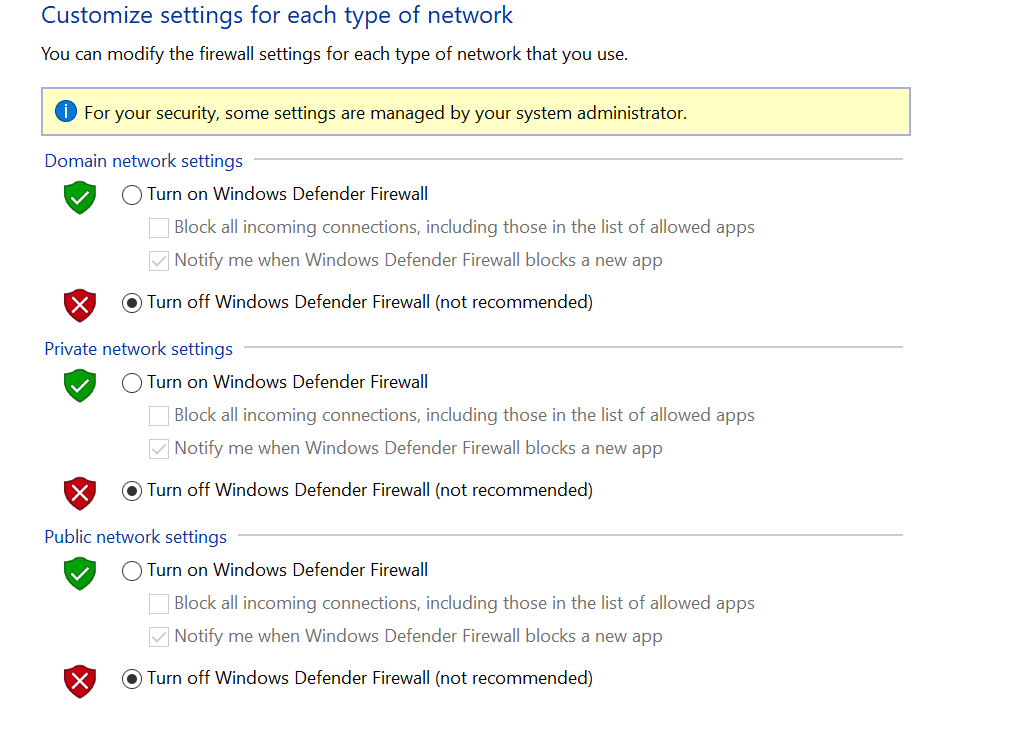Toggle Notify me checkbox under Domain network
Image resolution: width=1032 pixels, height=740 pixels.
159,261
